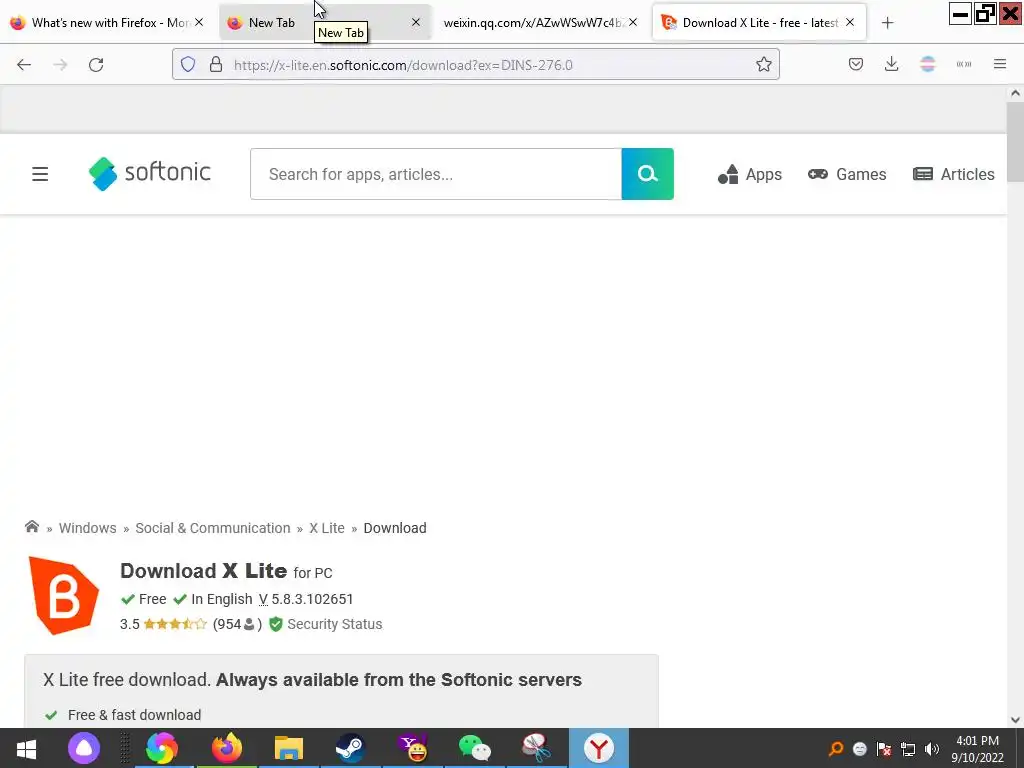Click the star rating display
The height and width of the screenshot is (768, 1024).
[174, 624]
